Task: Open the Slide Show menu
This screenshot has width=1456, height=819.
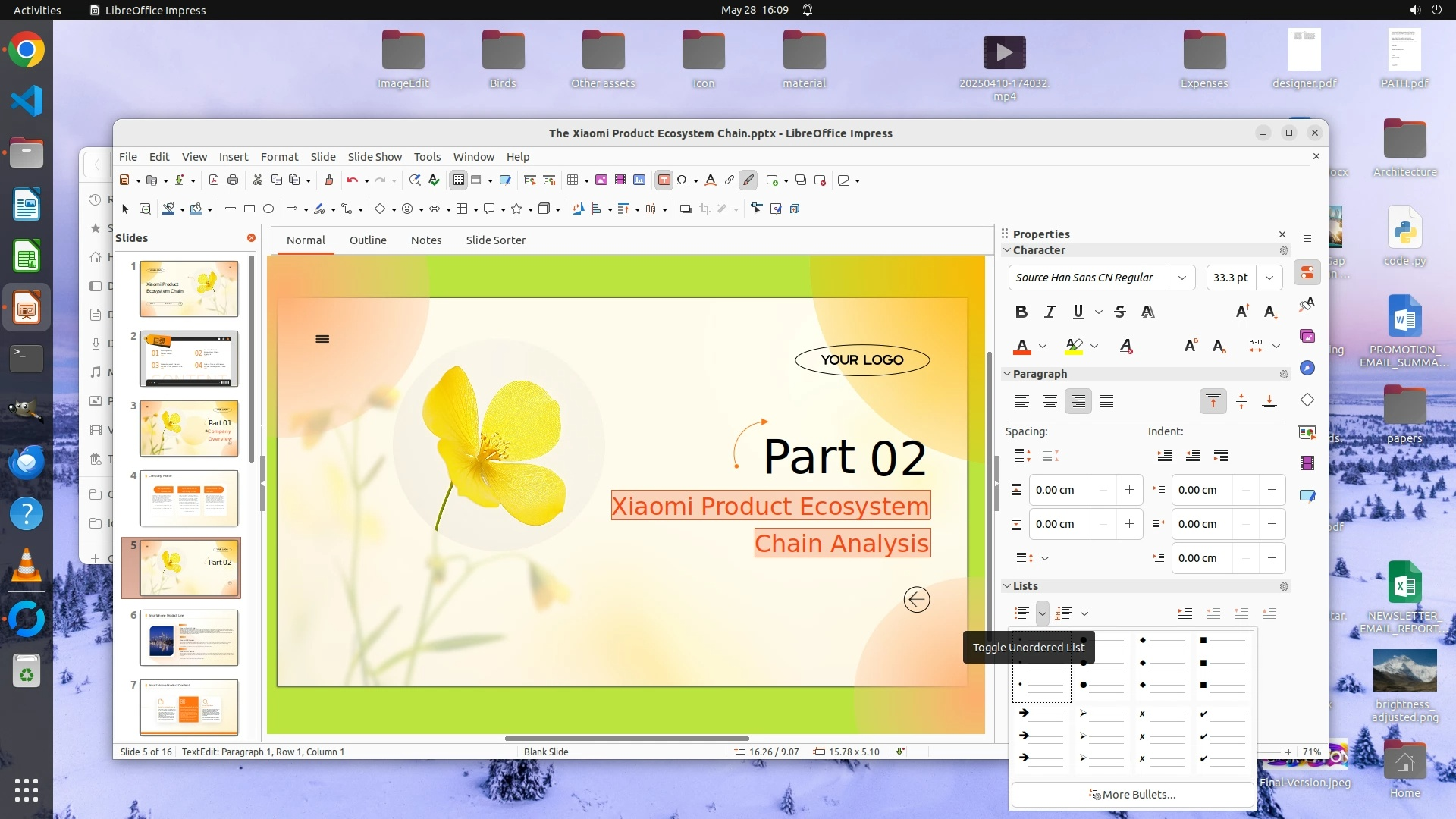Action: click(x=375, y=156)
